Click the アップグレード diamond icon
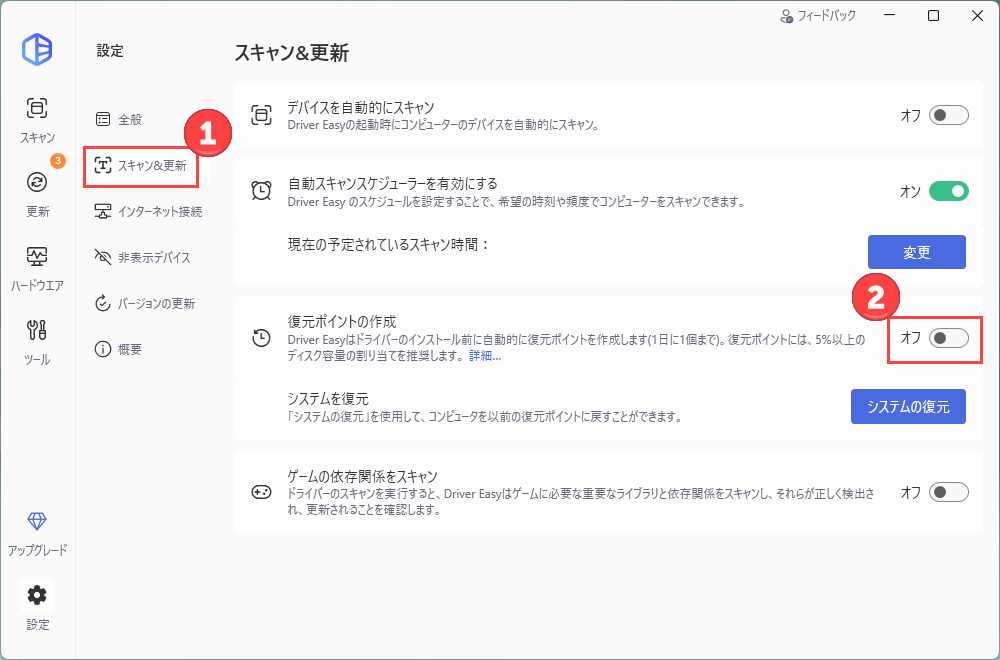The image size is (1000, 660). tap(37, 521)
